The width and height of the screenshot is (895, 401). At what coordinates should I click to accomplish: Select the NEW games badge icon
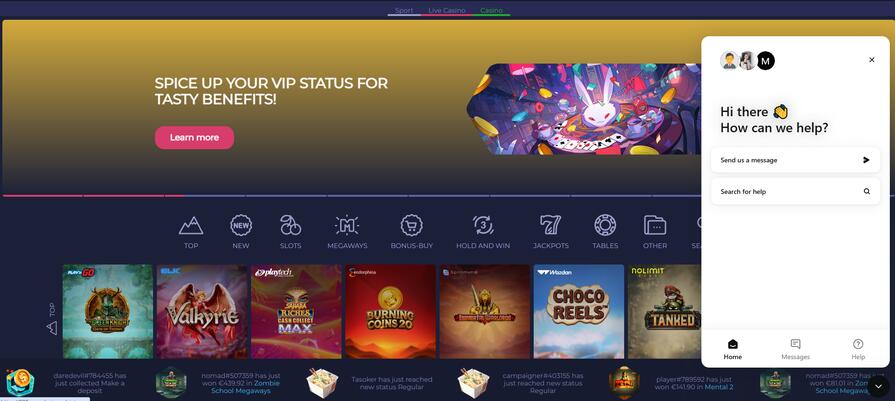point(241,225)
